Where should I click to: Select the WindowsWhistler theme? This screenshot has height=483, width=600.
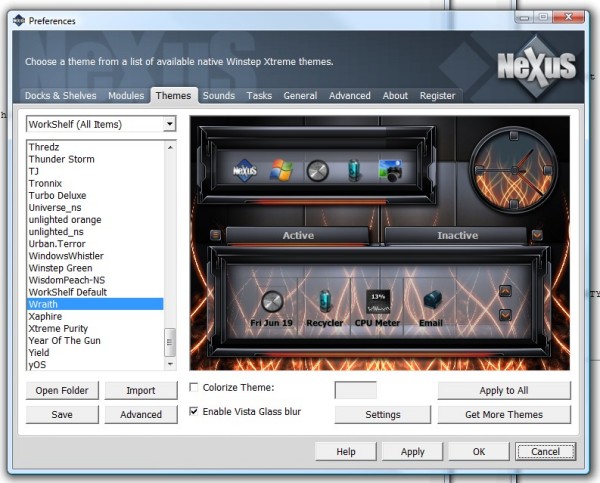[95, 256]
